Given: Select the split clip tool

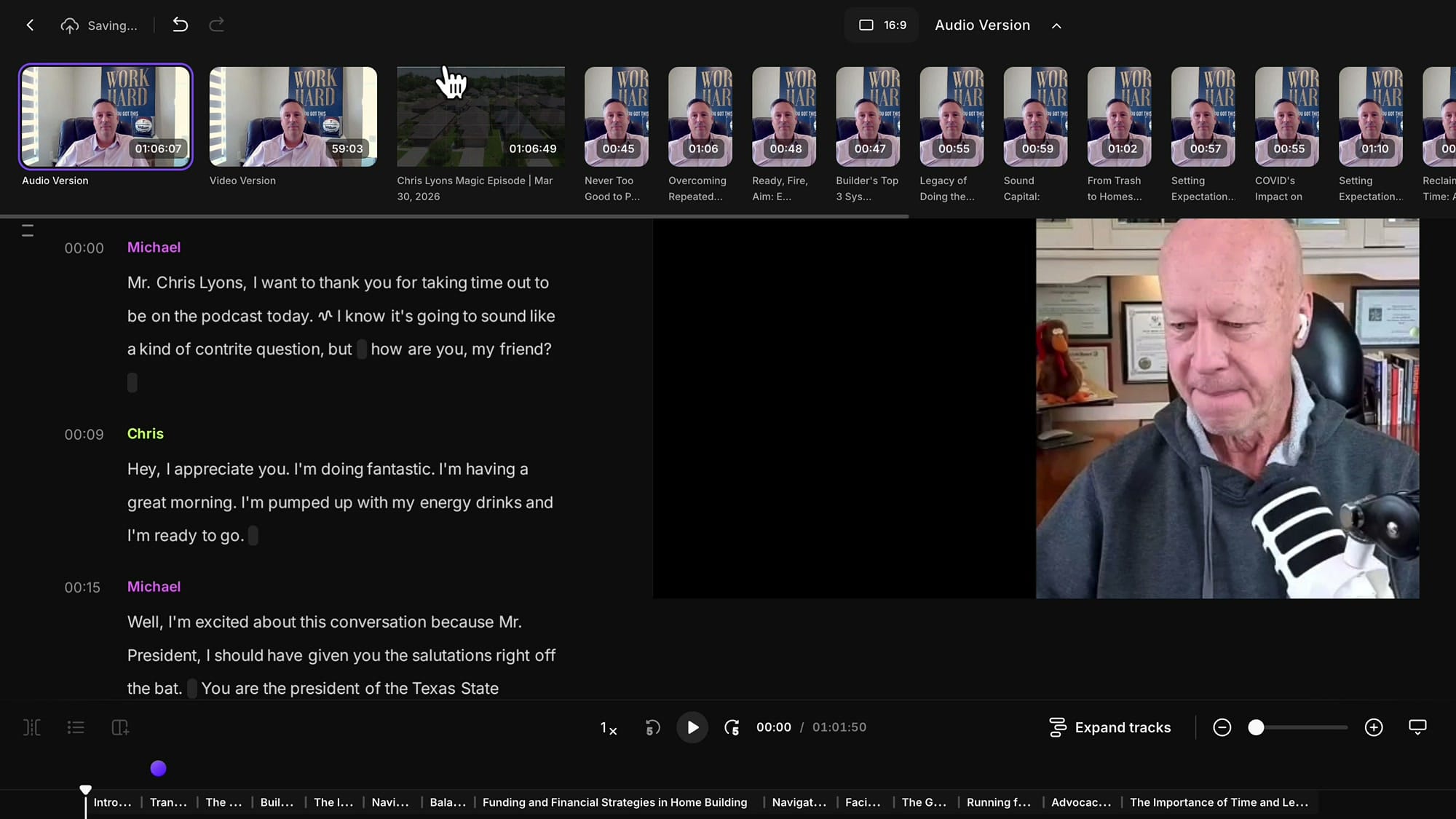Looking at the screenshot, I should pos(31,727).
